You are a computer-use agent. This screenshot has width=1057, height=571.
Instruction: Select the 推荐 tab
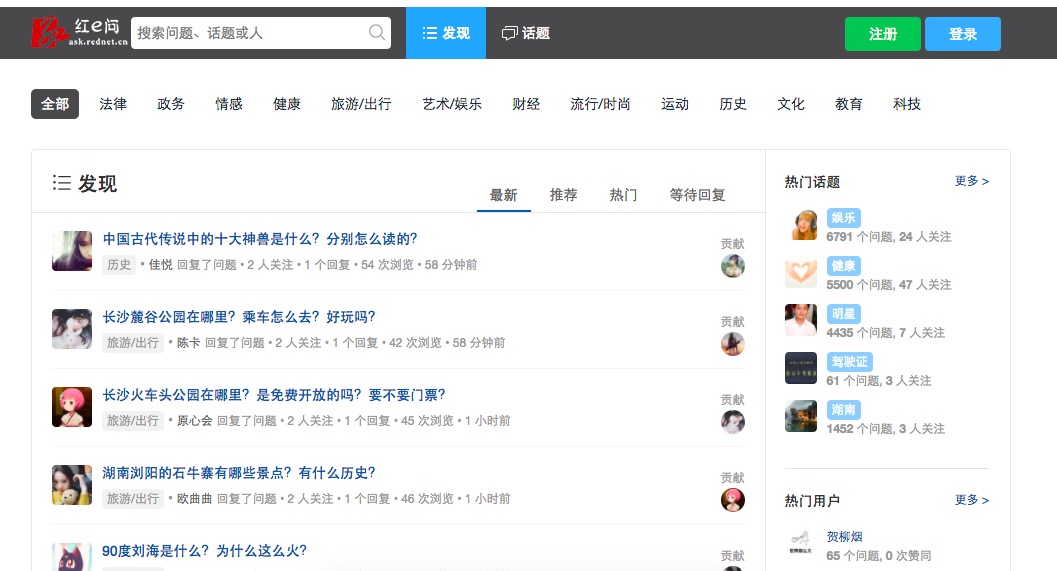coord(563,195)
